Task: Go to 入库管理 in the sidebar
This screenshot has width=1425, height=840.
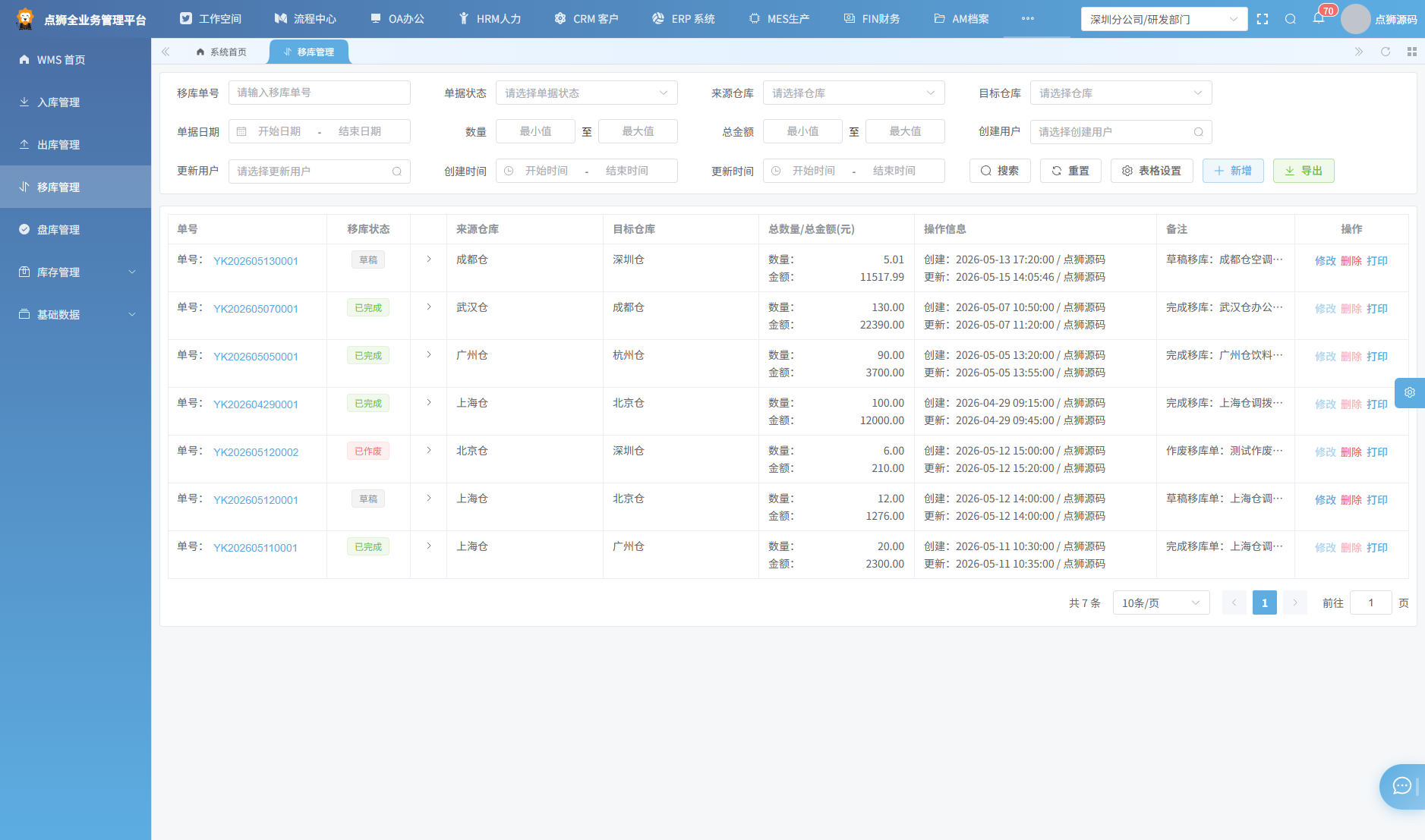Action: pos(76,102)
